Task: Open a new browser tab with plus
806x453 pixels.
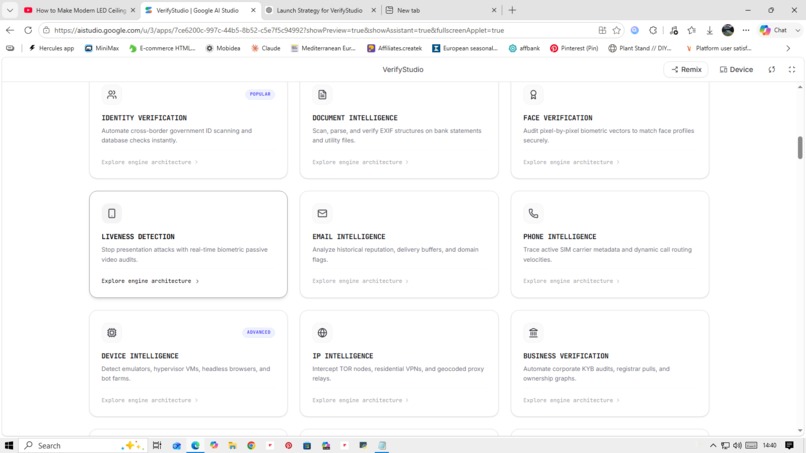Action: (512, 10)
